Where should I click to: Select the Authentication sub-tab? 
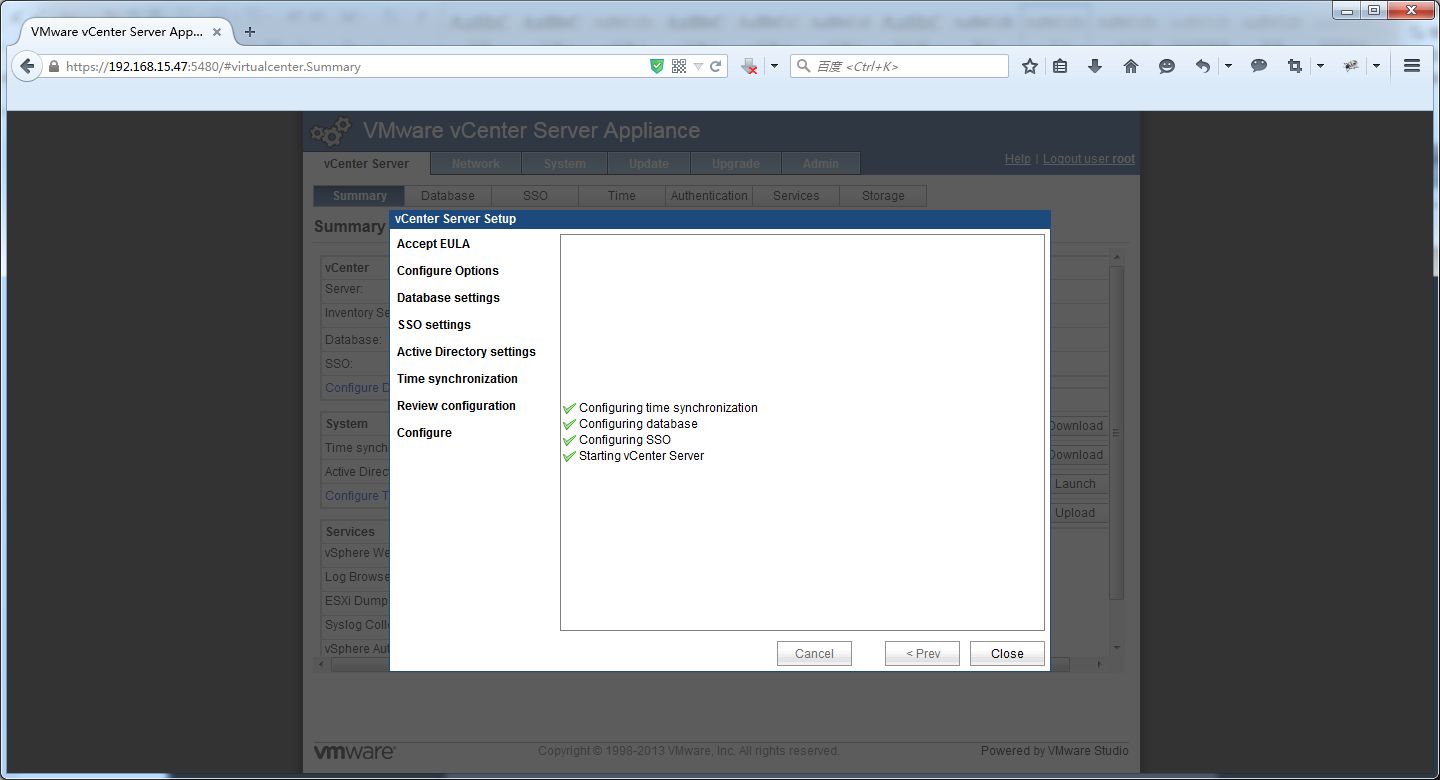[709, 196]
